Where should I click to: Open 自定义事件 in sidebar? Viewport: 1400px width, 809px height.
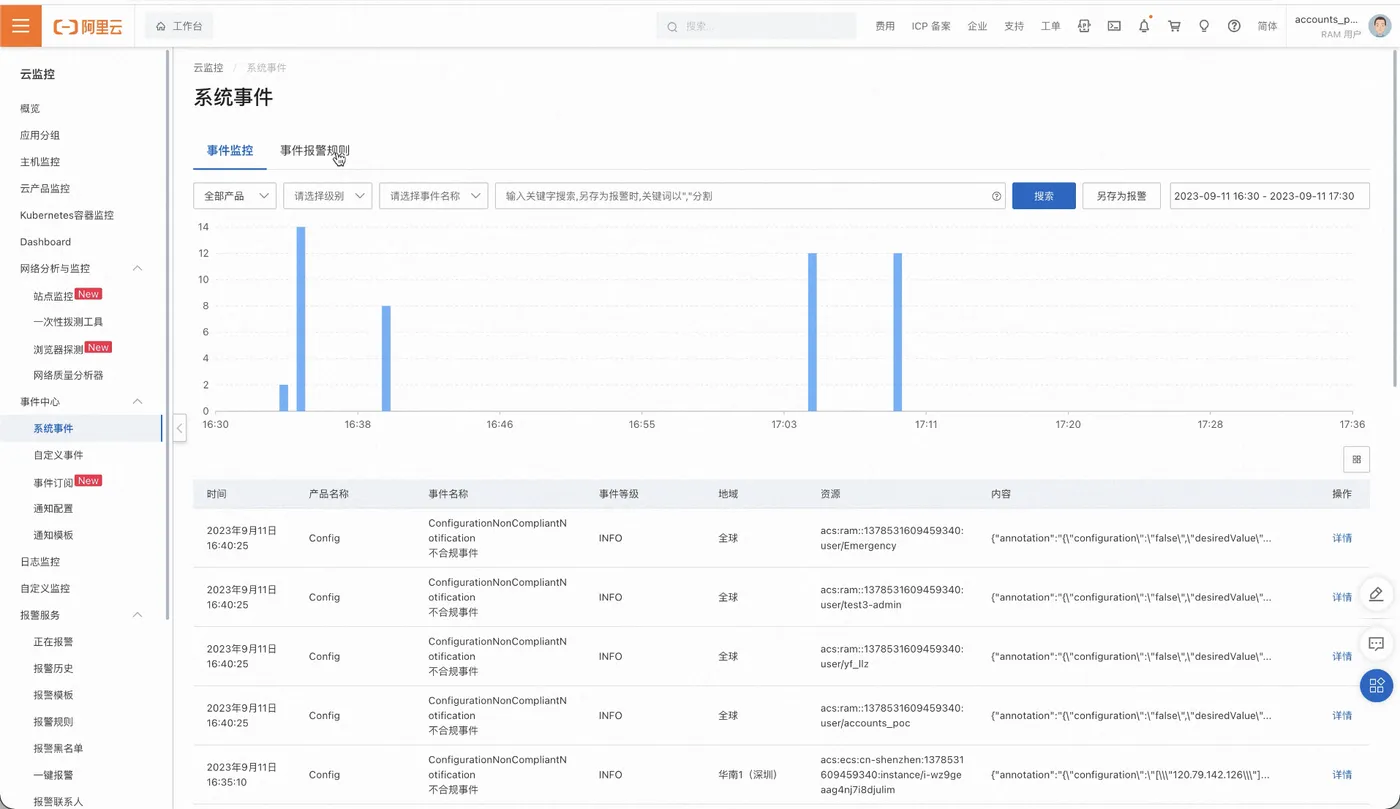coord(58,455)
